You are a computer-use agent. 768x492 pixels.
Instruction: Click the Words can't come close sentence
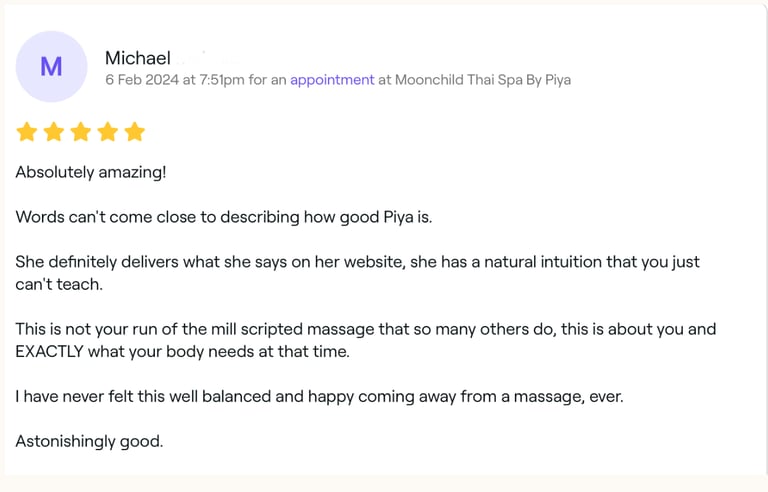[x=224, y=217]
